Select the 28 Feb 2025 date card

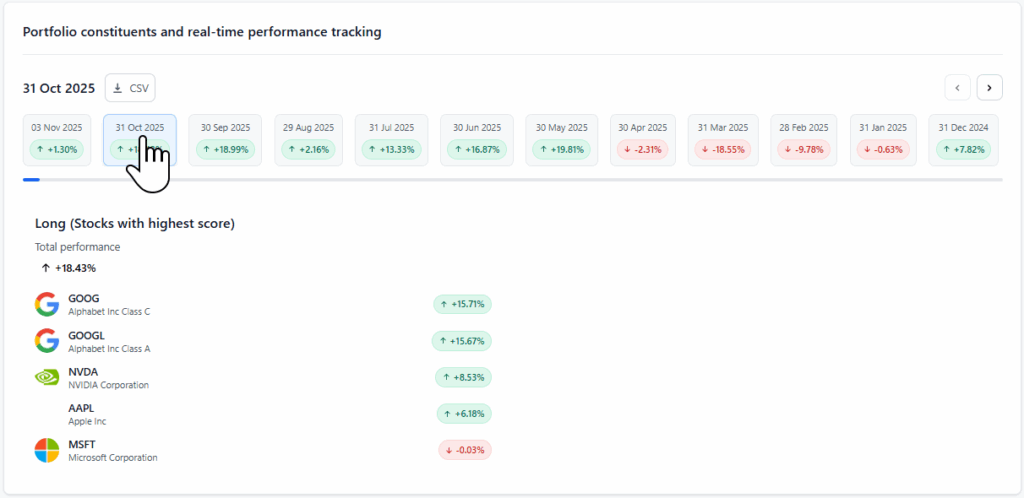pyautogui.click(x=805, y=139)
